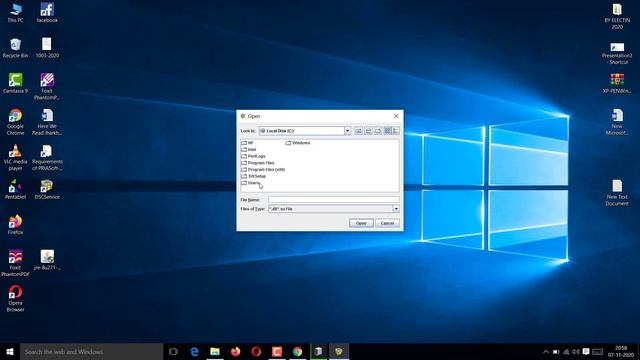Image resolution: width=640 pixels, height=360 pixels.
Task: Select XP-PENWin archive desktop icon
Action: click(x=617, y=83)
